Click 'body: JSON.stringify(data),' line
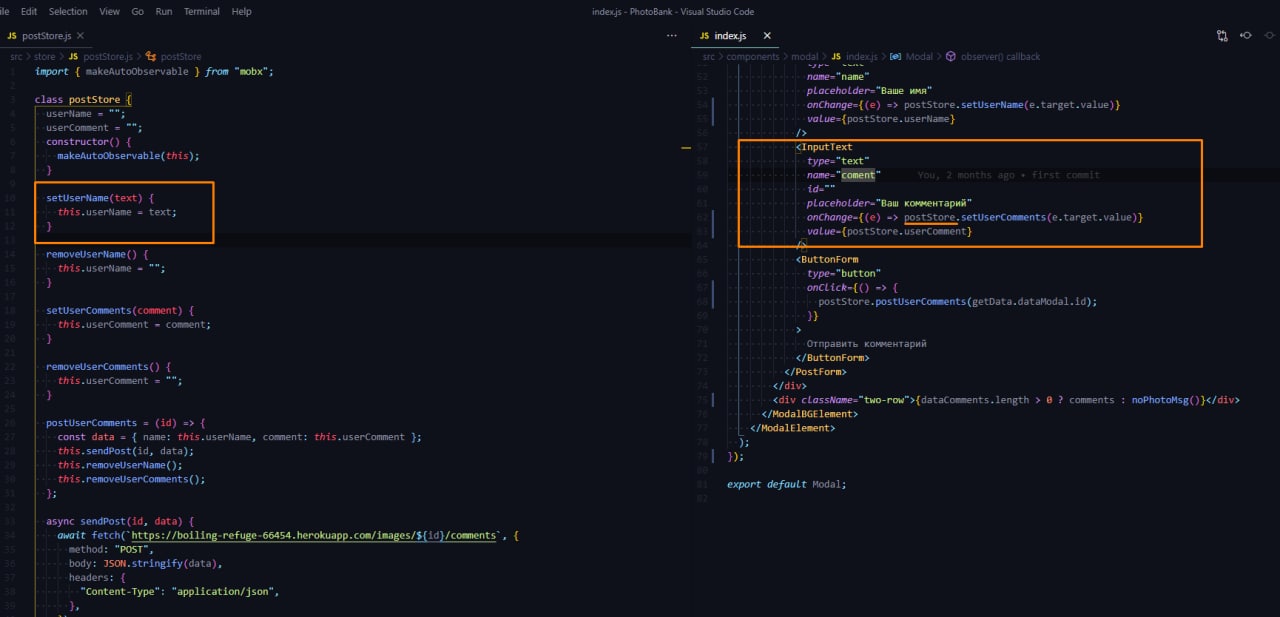The height and width of the screenshot is (617, 1280). tap(145, 563)
